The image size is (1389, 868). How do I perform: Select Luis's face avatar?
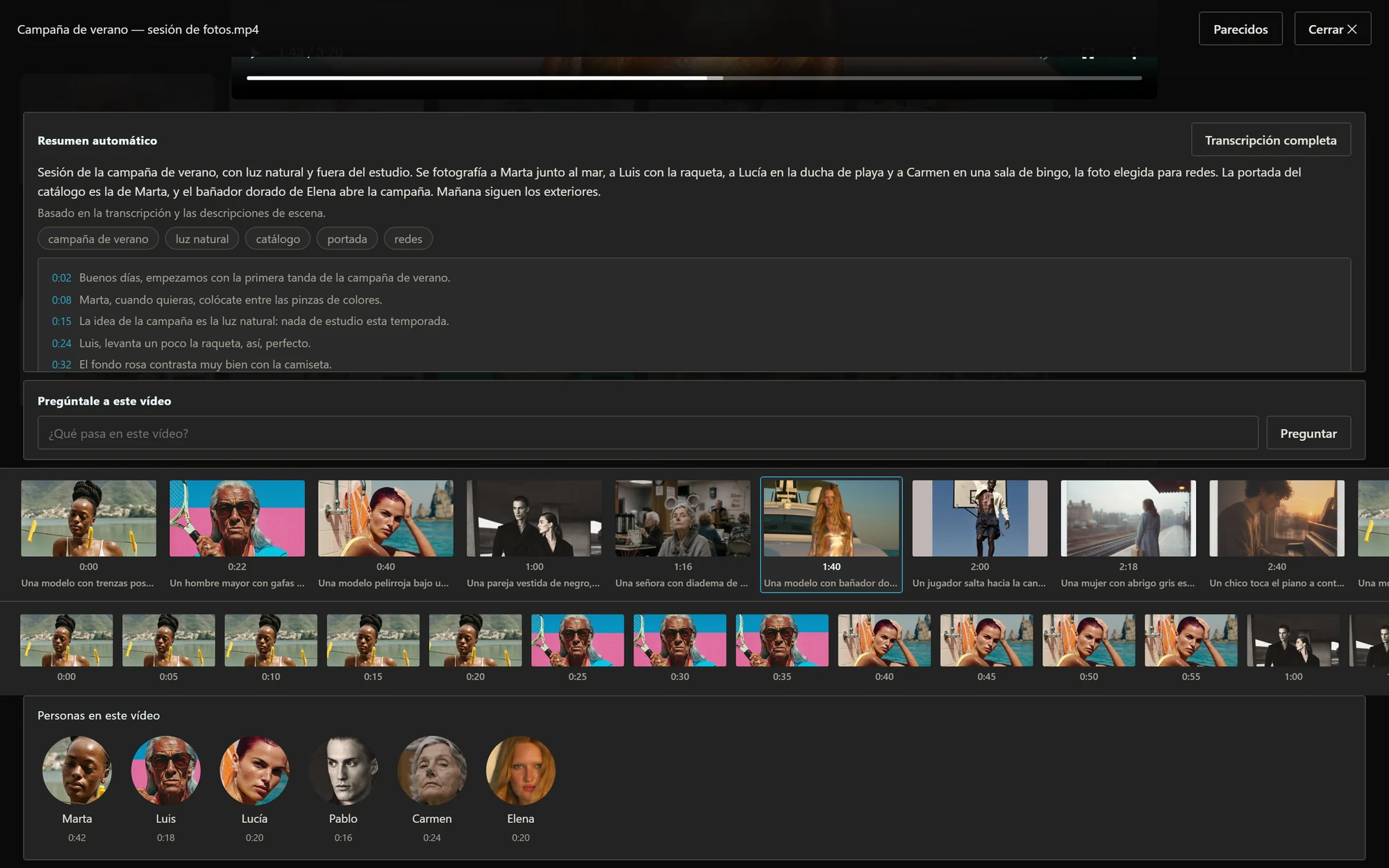pyautogui.click(x=166, y=771)
